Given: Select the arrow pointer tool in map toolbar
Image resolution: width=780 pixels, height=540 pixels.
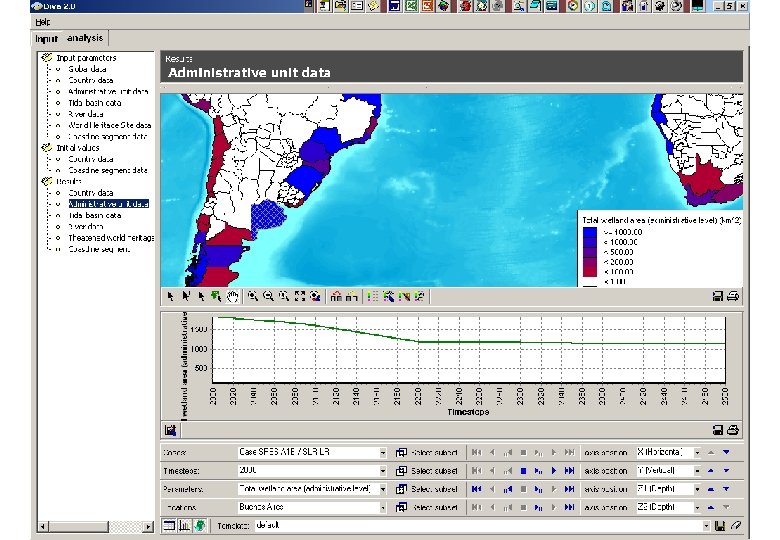Looking at the screenshot, I should coord(171,296).
